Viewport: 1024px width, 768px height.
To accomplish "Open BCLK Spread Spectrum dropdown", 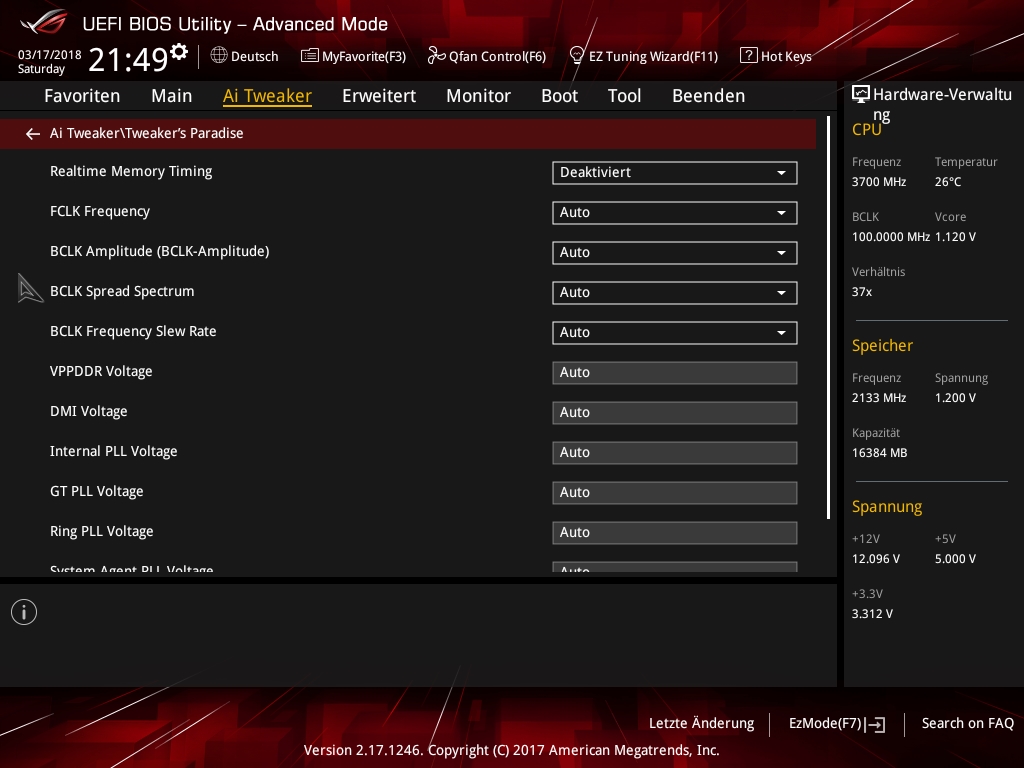I will click(x=675, y=293).
